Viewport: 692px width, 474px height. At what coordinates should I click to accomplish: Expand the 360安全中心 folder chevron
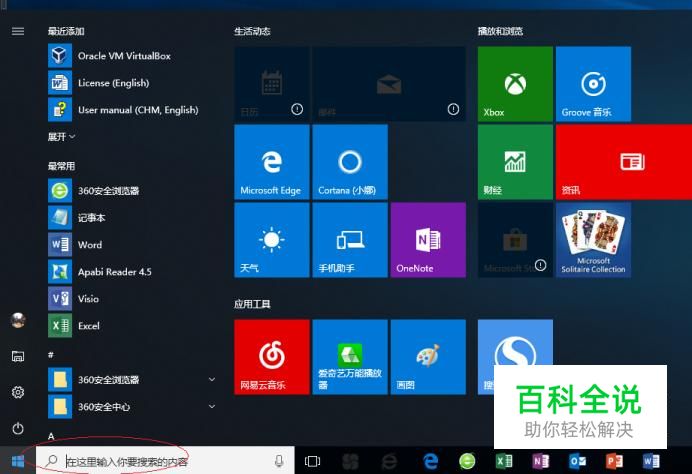pyautogui.click(x=212, y=406)
